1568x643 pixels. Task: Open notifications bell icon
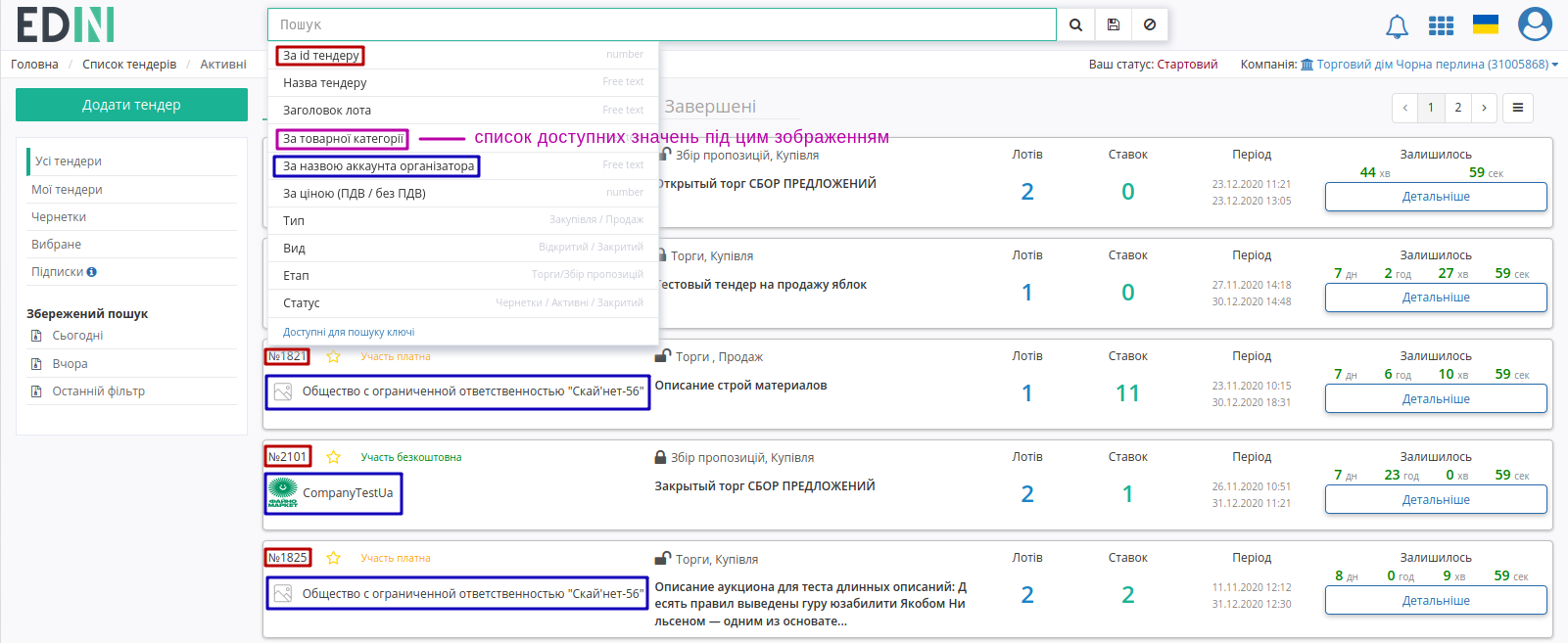click(1397, 26)
